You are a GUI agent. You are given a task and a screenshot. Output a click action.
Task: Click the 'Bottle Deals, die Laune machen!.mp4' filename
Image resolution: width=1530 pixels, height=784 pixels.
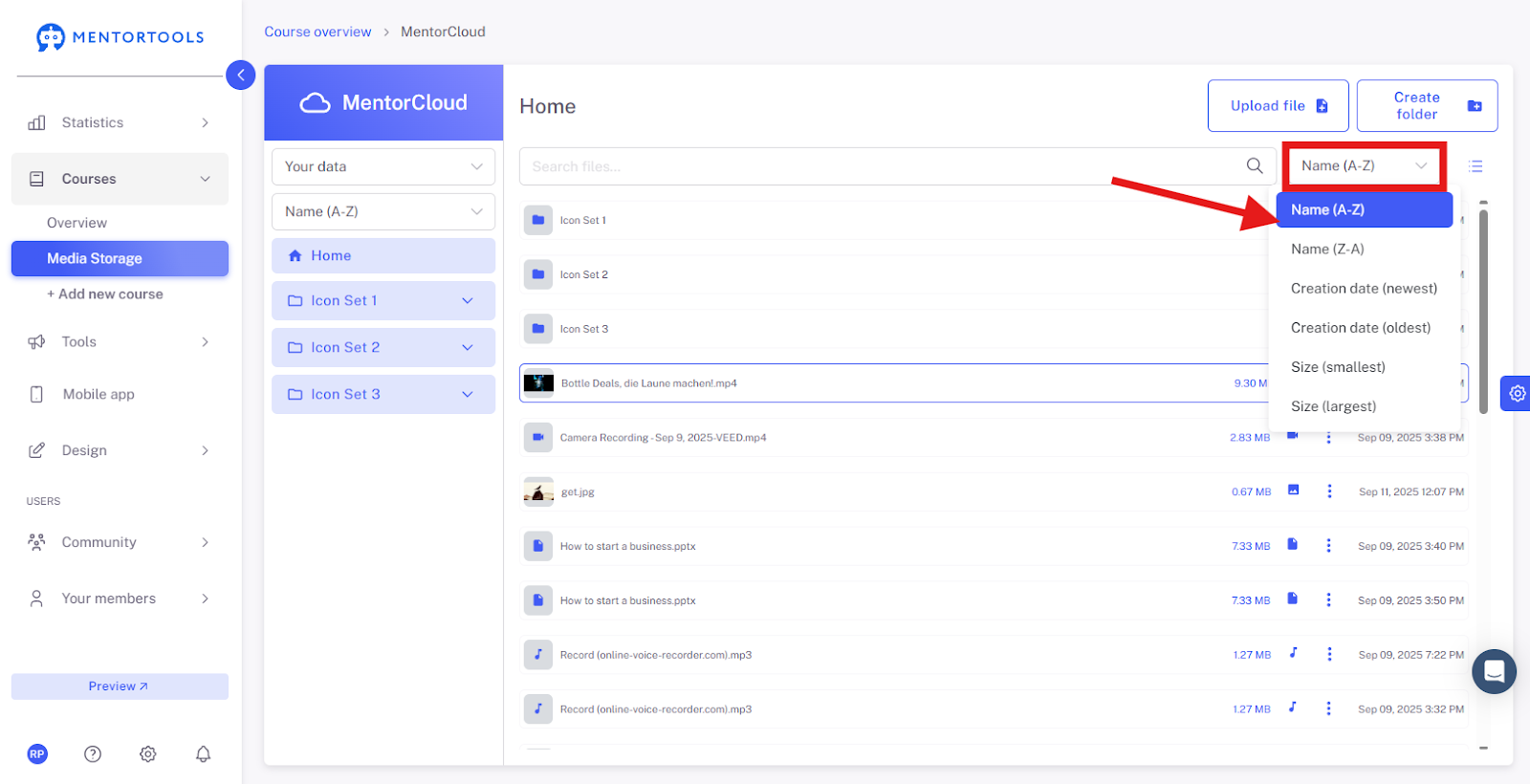click(648, 383)
